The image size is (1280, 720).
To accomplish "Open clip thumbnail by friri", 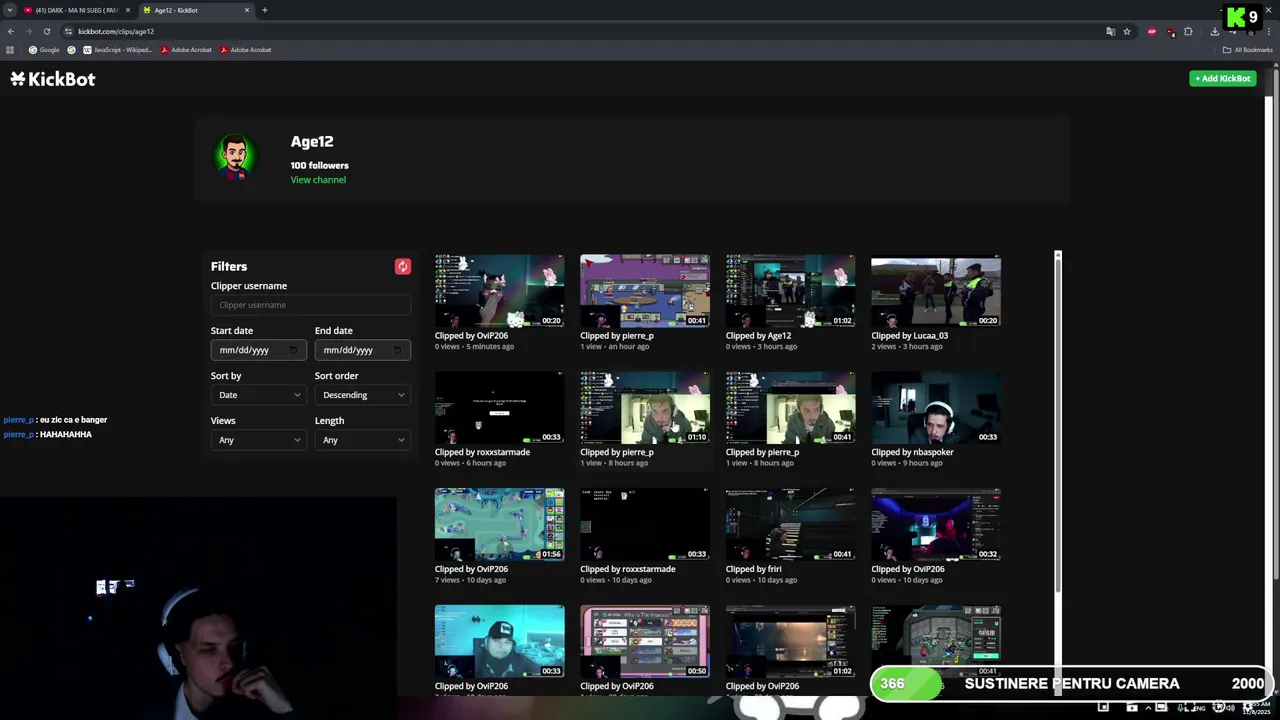I will tap(790, 524).
